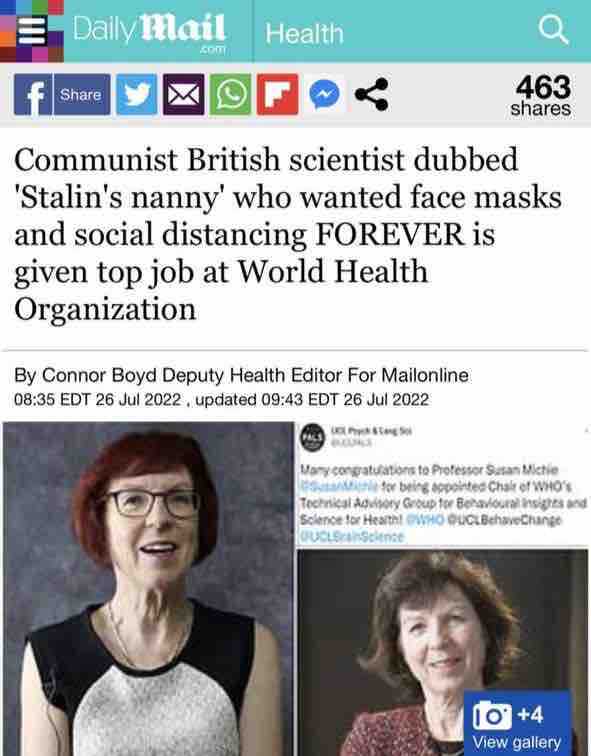Viewport: 591px width, 756px height.
Task: Send article via Messenger icon
Action: coord(324,94)
